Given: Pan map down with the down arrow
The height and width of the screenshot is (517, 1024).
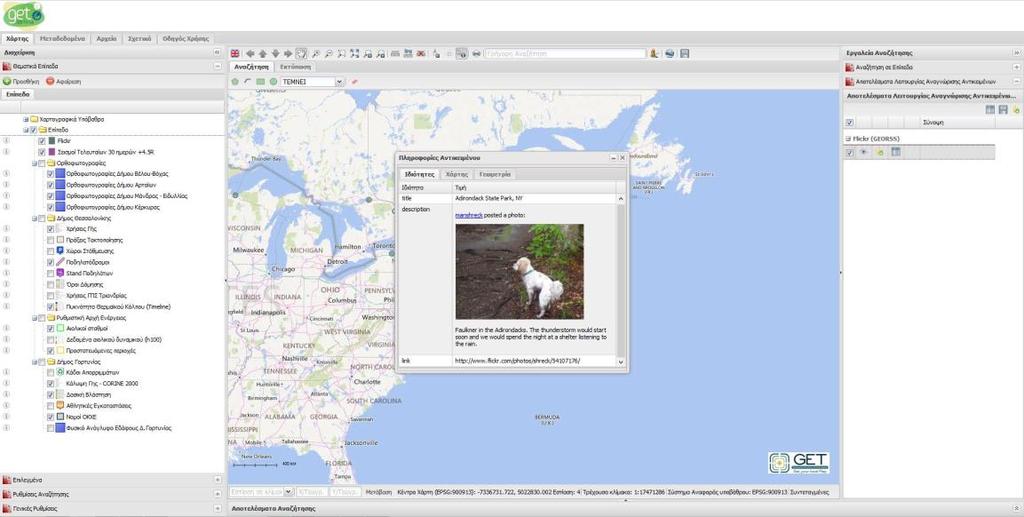Looking at the screenshot, I should coord(276,54).
